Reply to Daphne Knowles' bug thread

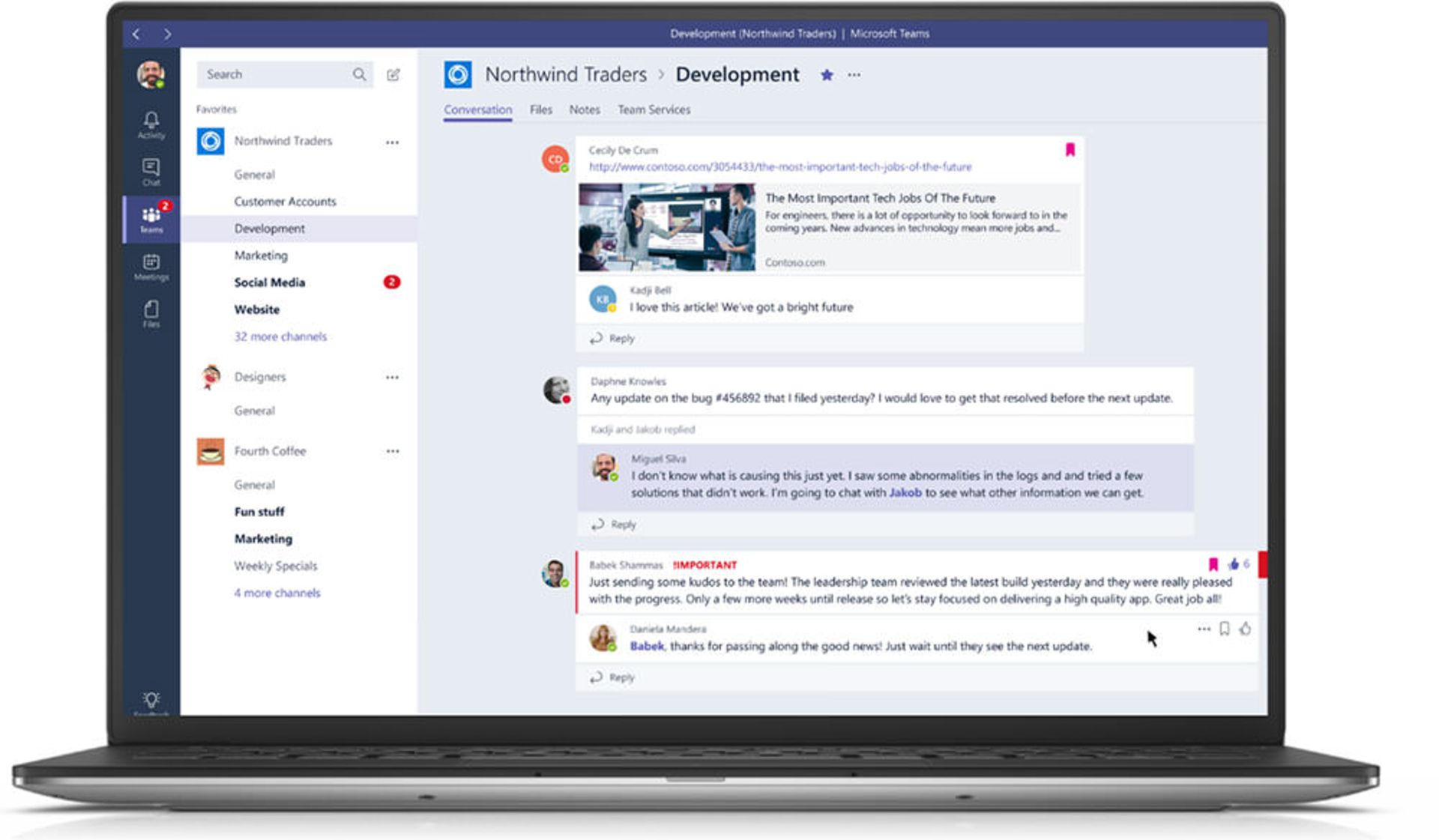click(612, 525)
